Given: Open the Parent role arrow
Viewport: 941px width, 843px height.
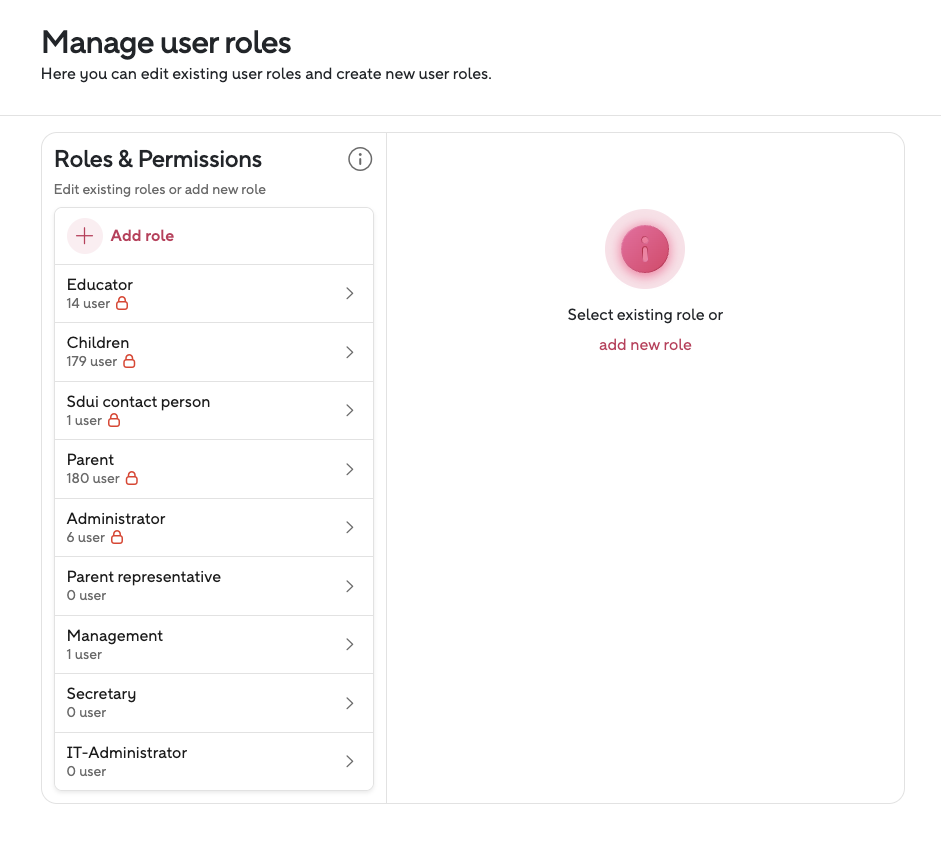Looking at the screenshot, I should click(x=349, y=469).
